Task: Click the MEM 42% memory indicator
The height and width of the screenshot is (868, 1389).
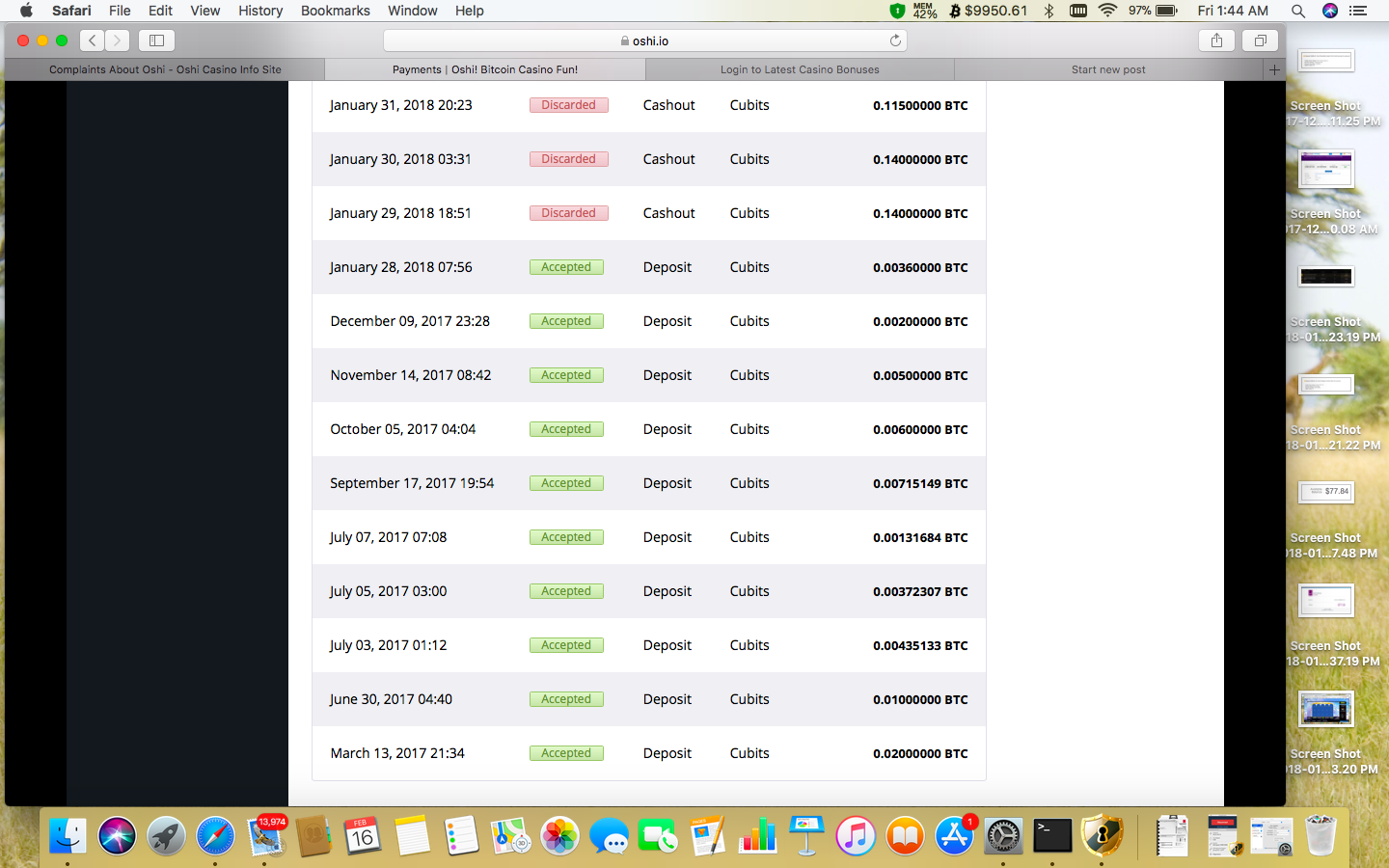Action: pos(924,11)
